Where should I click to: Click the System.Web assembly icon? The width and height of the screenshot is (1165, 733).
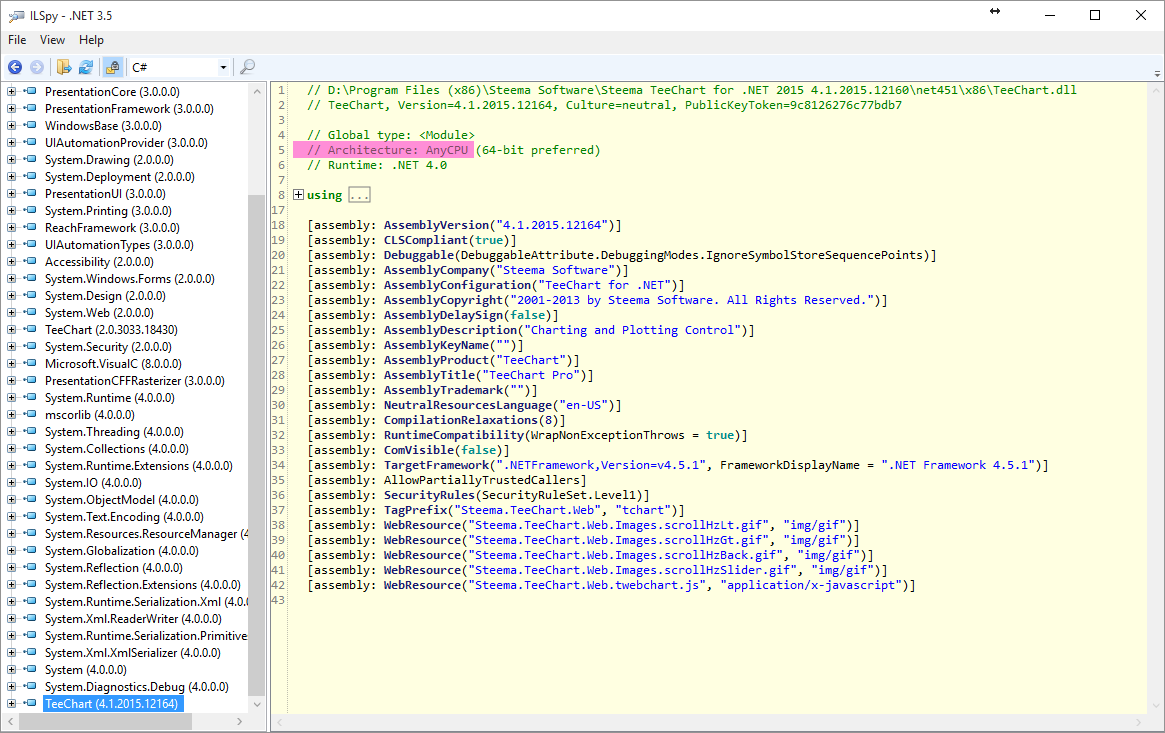[30, 313]
